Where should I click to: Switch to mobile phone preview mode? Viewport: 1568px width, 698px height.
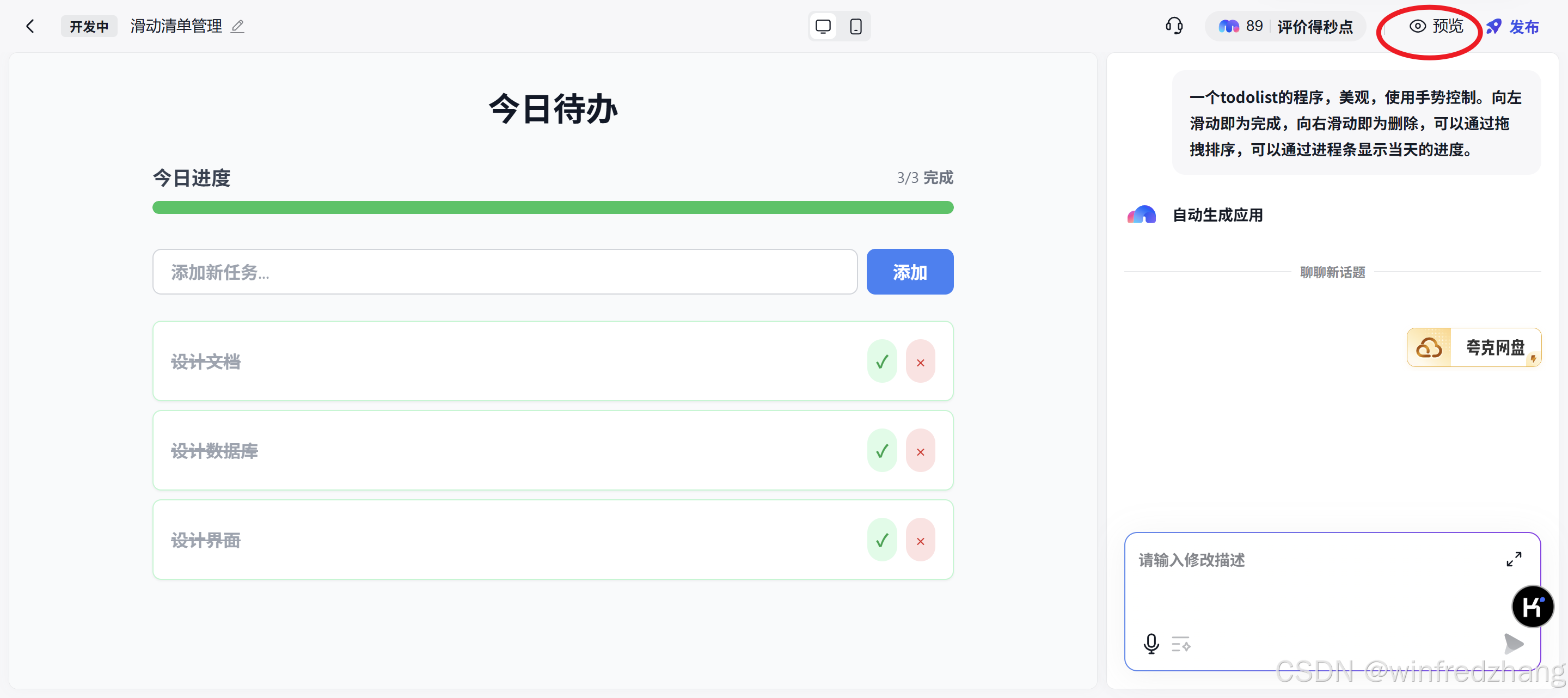point(855,26)
